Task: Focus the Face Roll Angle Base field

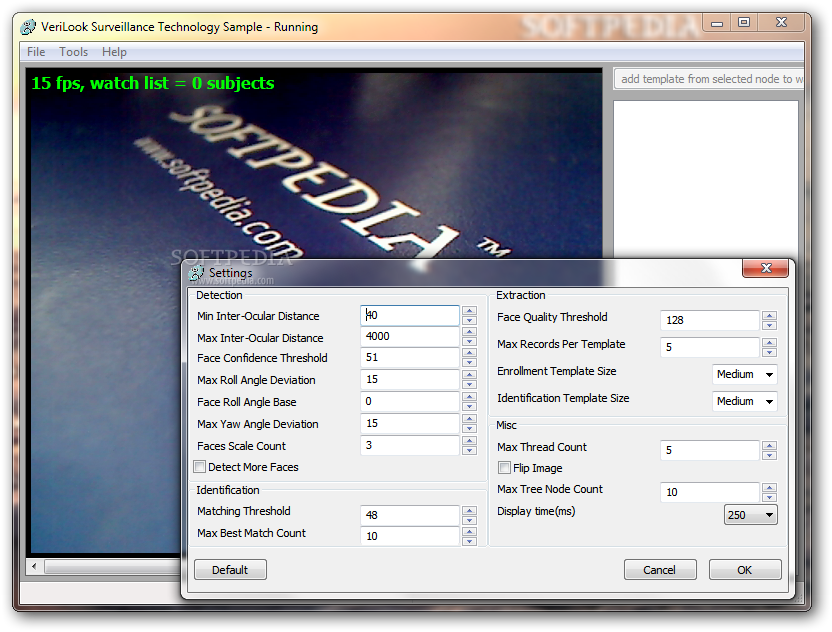Action: [410, 402]
